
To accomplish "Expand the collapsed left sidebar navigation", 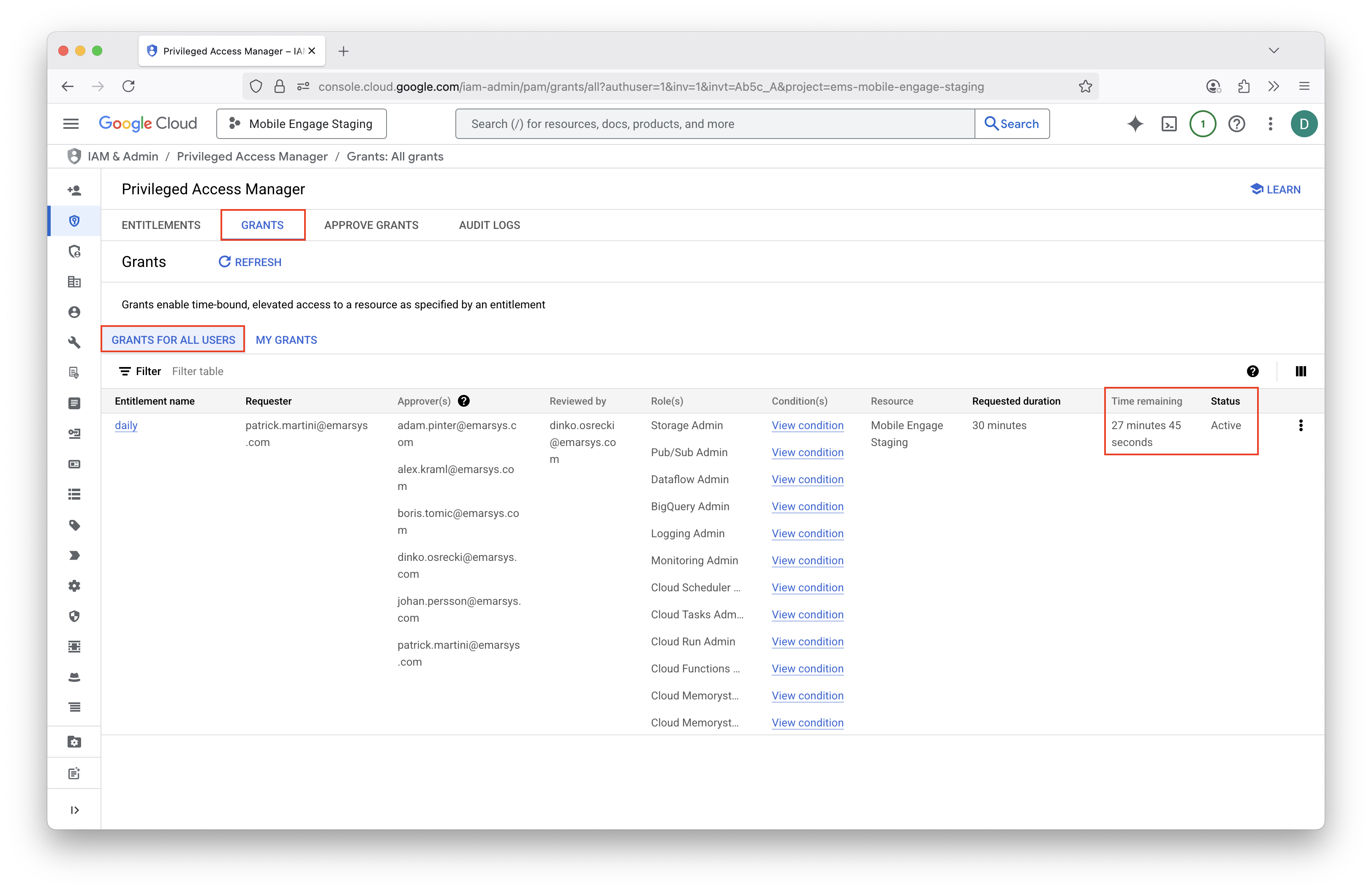I will tap(74, 810).
